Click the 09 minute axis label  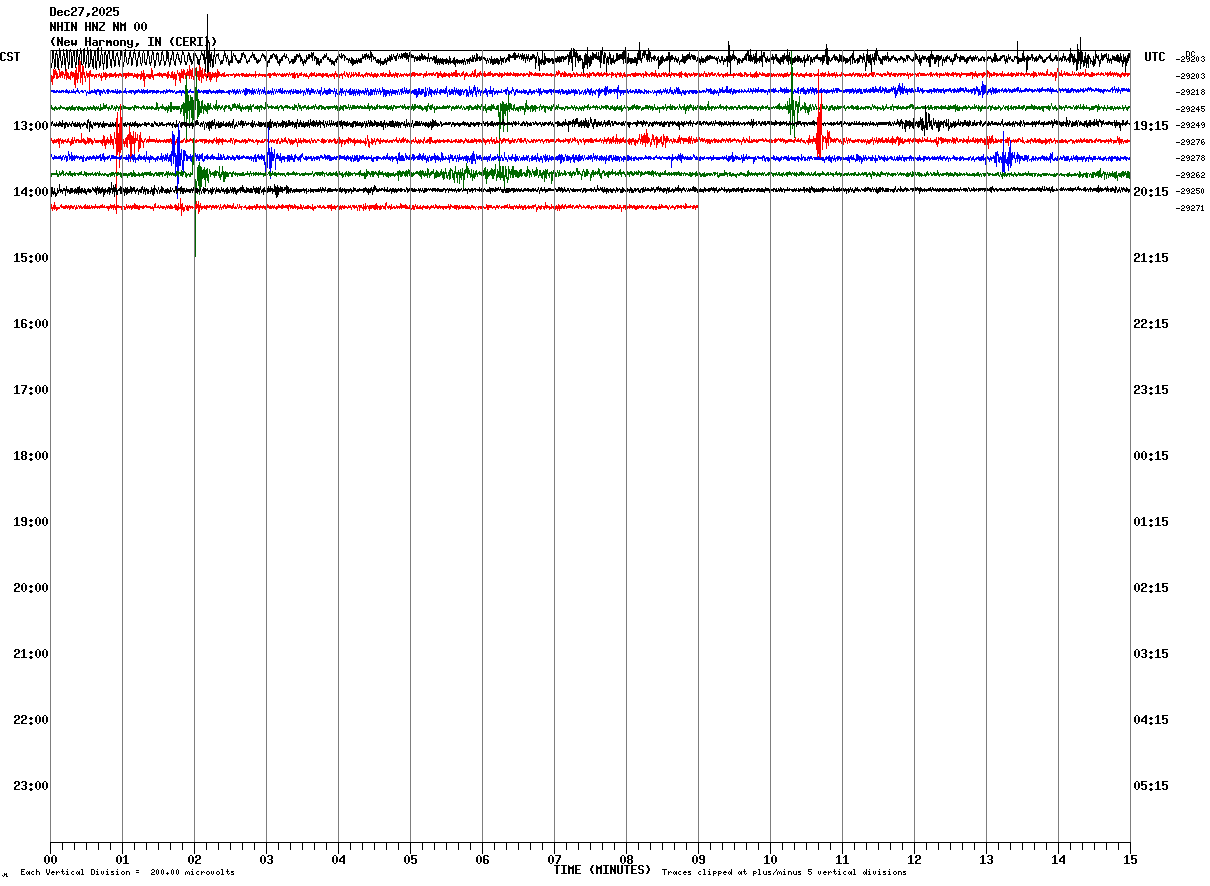(698, 860)
